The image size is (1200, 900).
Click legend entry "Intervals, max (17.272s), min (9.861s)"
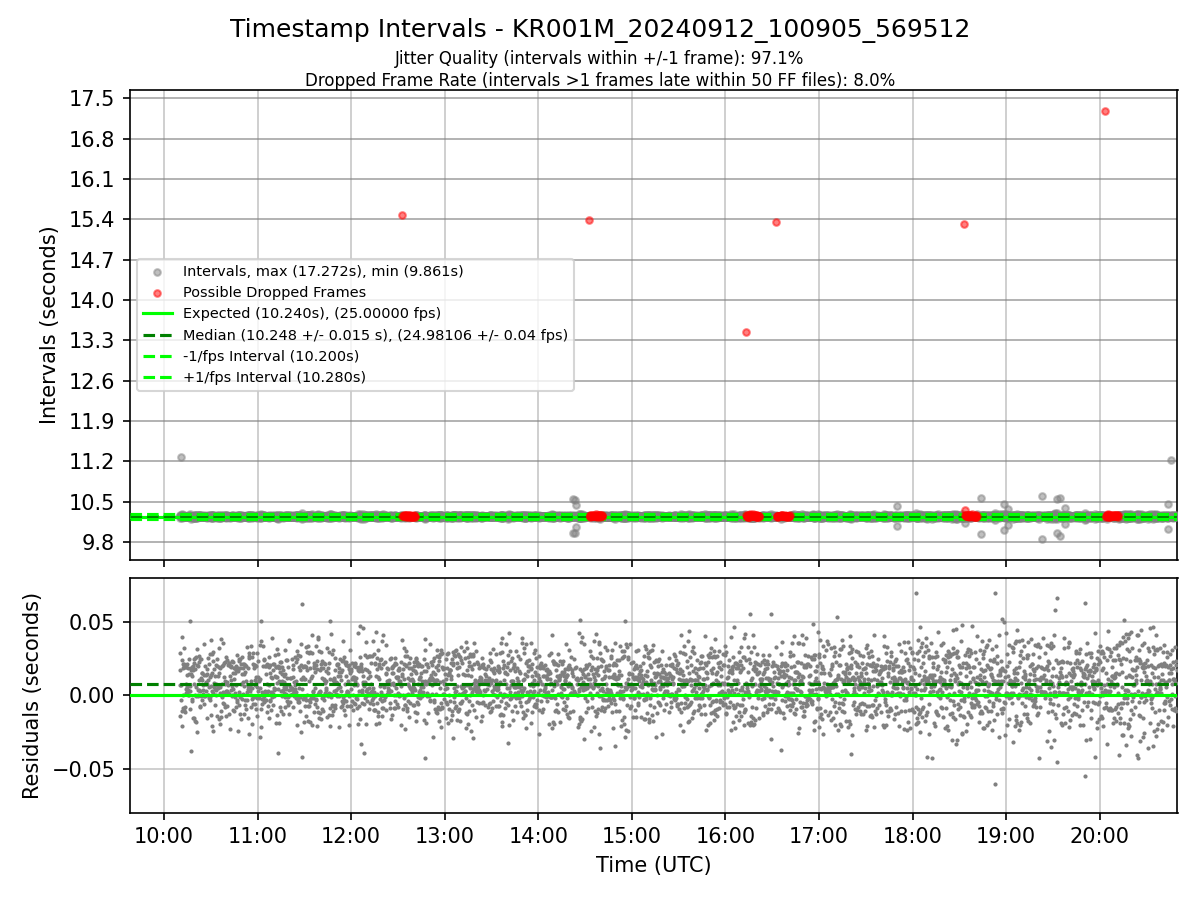(x=323, y=271)
